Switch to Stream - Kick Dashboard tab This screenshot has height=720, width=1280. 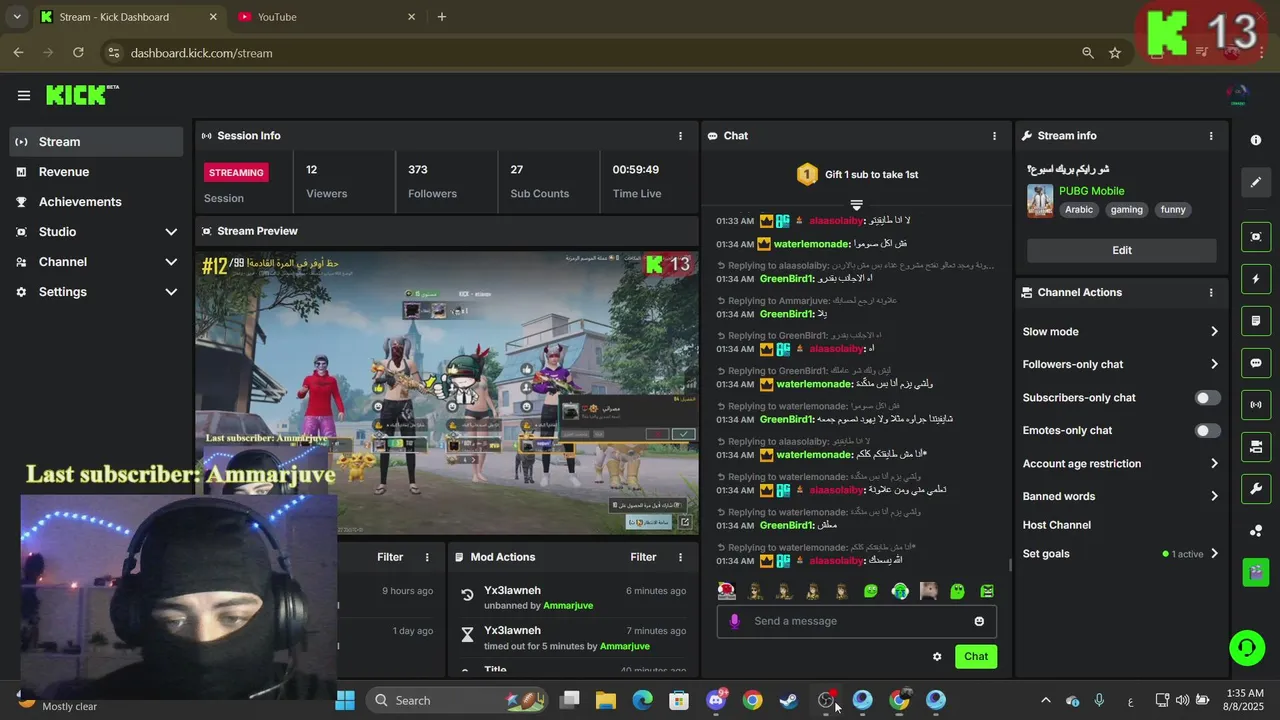[130, 17]
